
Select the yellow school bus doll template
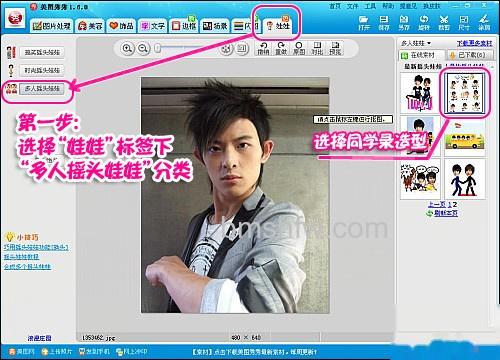coord(464,138)
